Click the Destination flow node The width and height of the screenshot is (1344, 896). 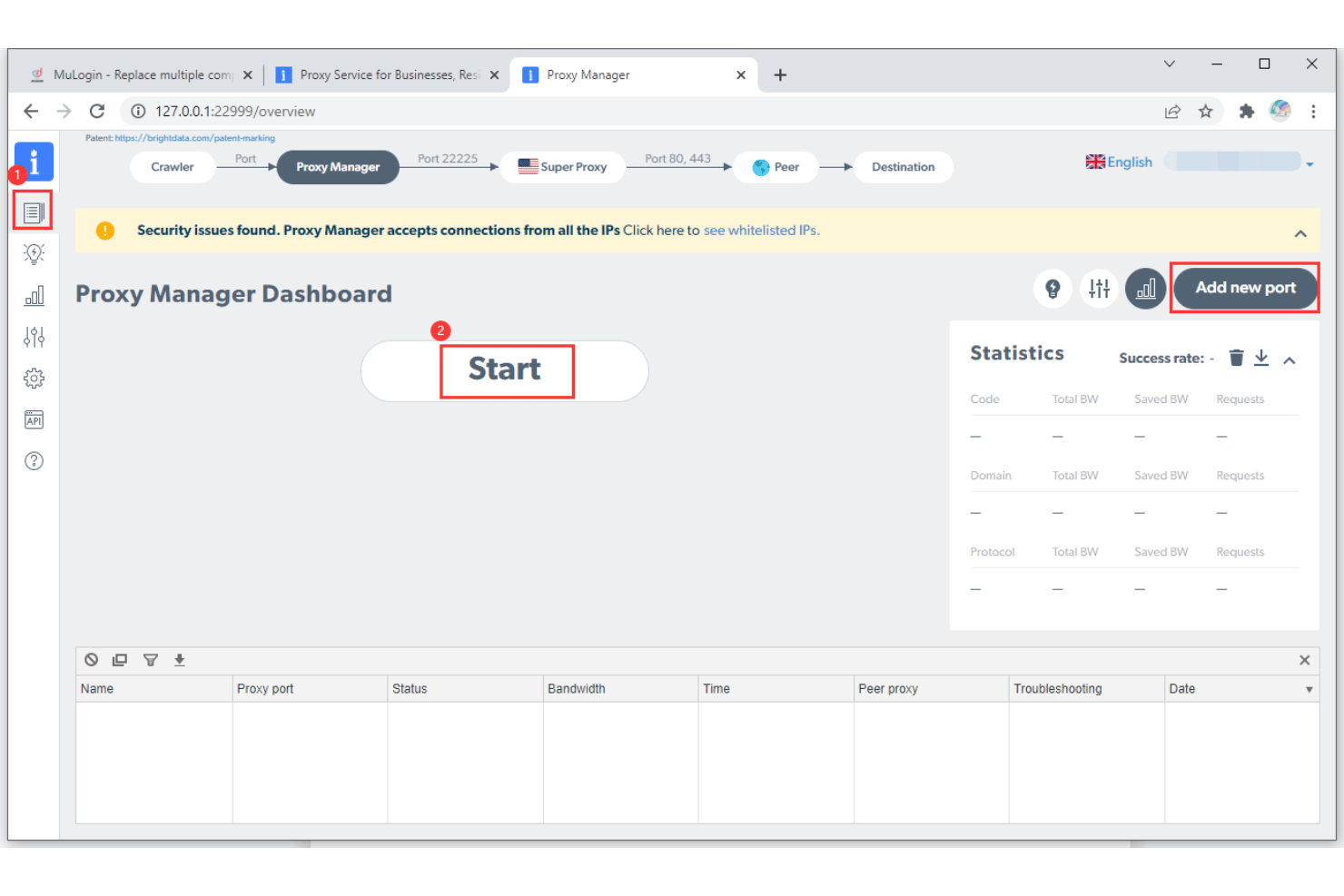coord(903,167)
